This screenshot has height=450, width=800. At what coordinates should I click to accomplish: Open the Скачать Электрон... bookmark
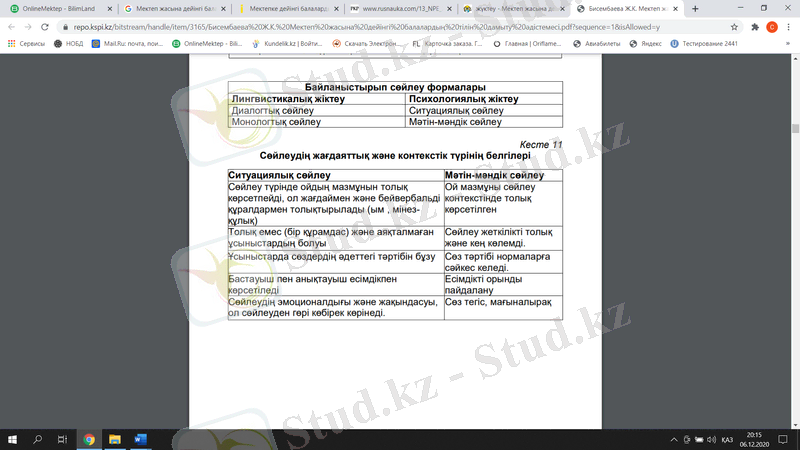click(x=367, y=44)
